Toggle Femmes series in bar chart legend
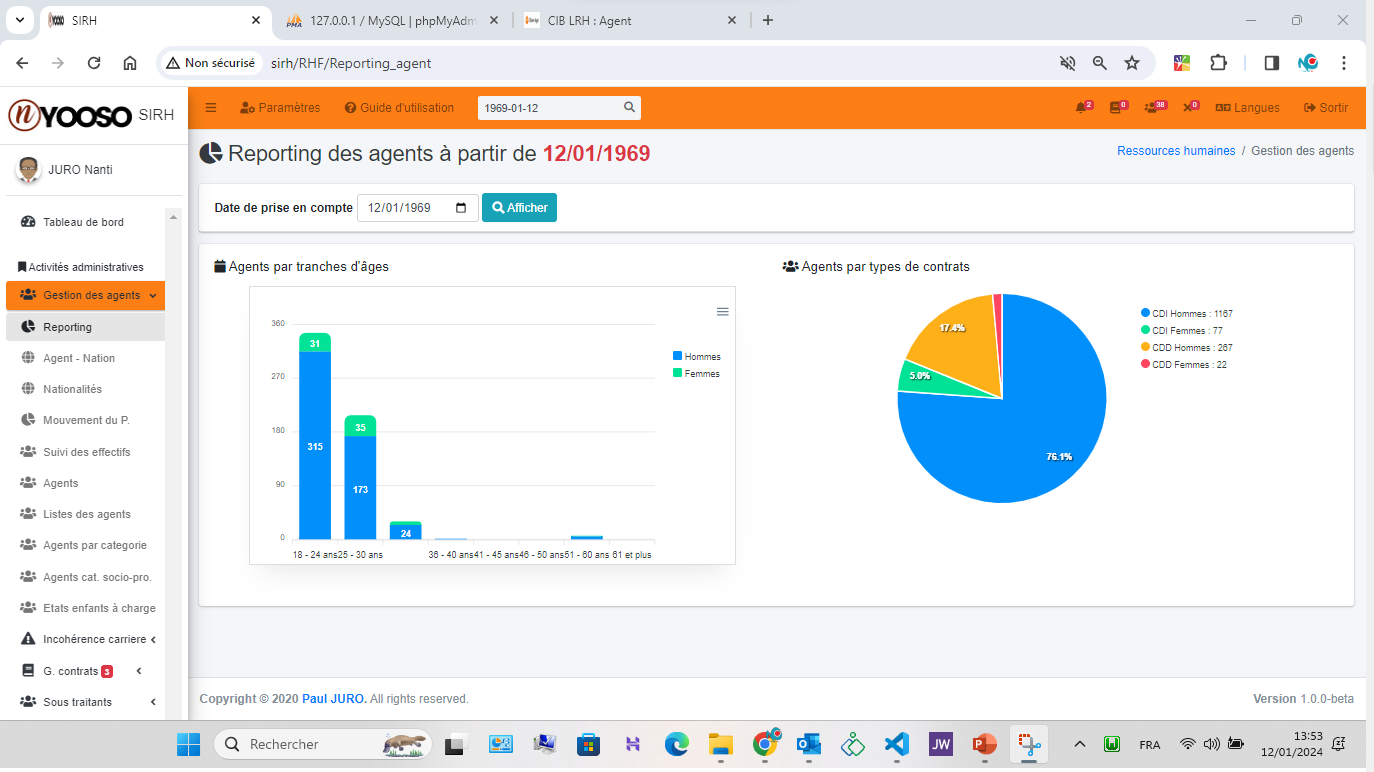The width and height of the screenshot is (1374, 772). [x=696, y=374]
